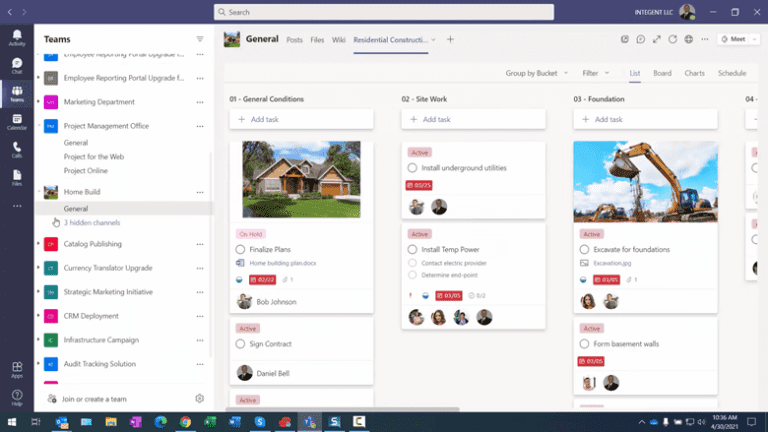768x432 pixels.
Task: Switch to the Posts tab
Action: point(294,40)
